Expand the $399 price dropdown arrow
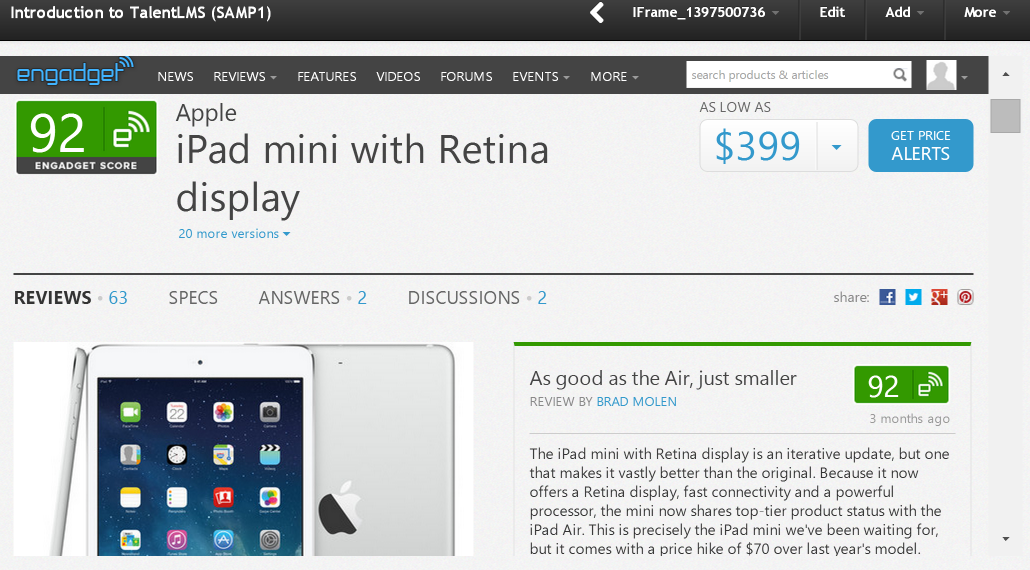Viewport: 1030px width, 570px height. 837,147
